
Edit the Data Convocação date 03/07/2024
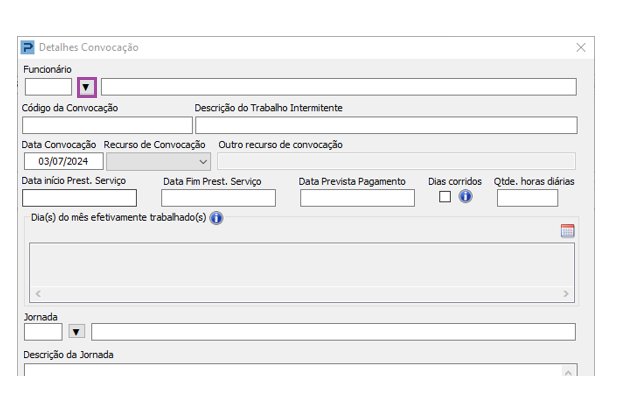click(64, 161)
